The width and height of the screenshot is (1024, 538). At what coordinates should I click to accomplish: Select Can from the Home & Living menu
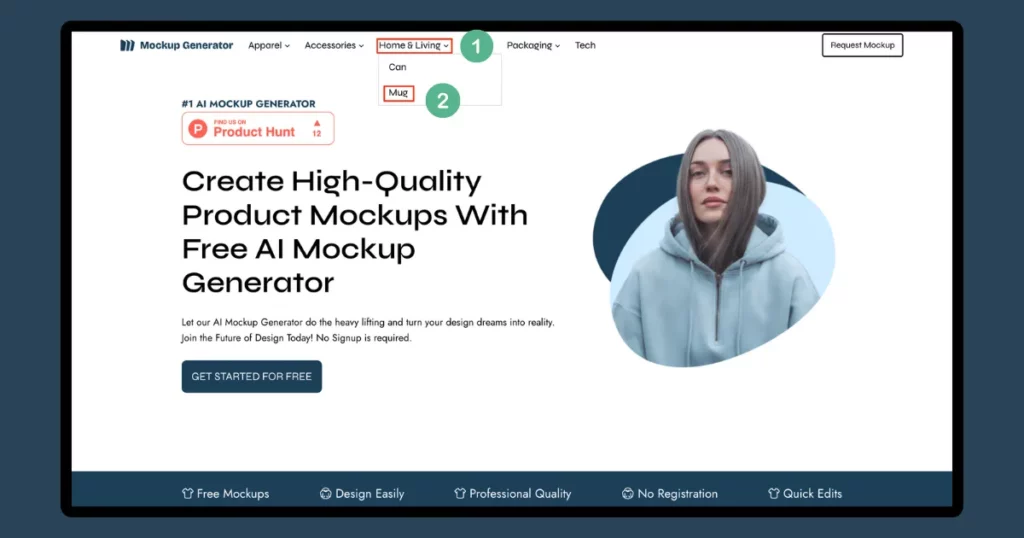(x=398, y=67)
